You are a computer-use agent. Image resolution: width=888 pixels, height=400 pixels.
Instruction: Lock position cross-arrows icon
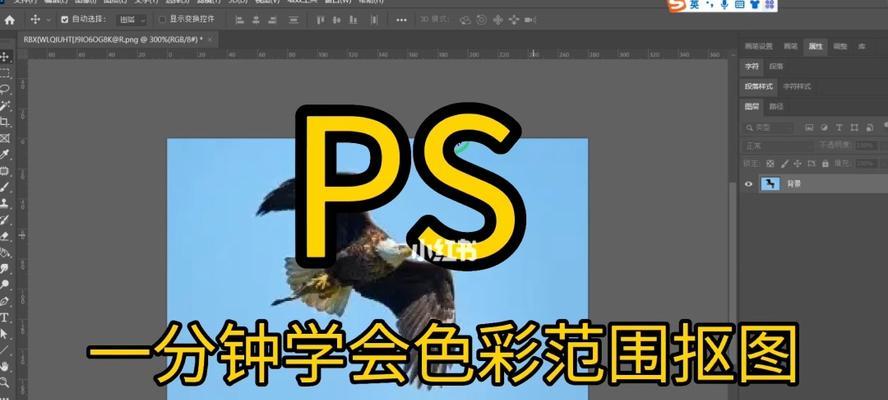[x=798, y=164]
